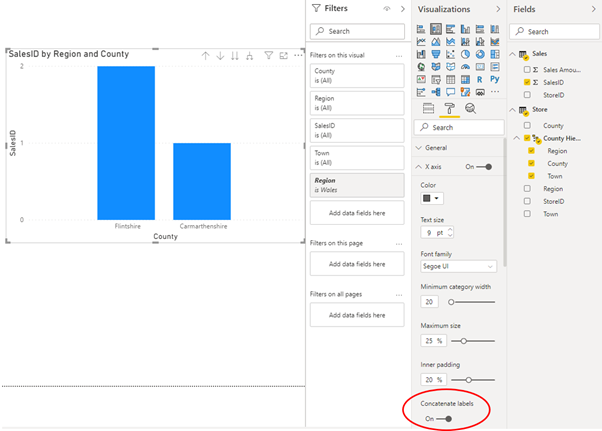The image size is (602, 431).
Task: Select the Clustered column chart visual
Action: 465,29
